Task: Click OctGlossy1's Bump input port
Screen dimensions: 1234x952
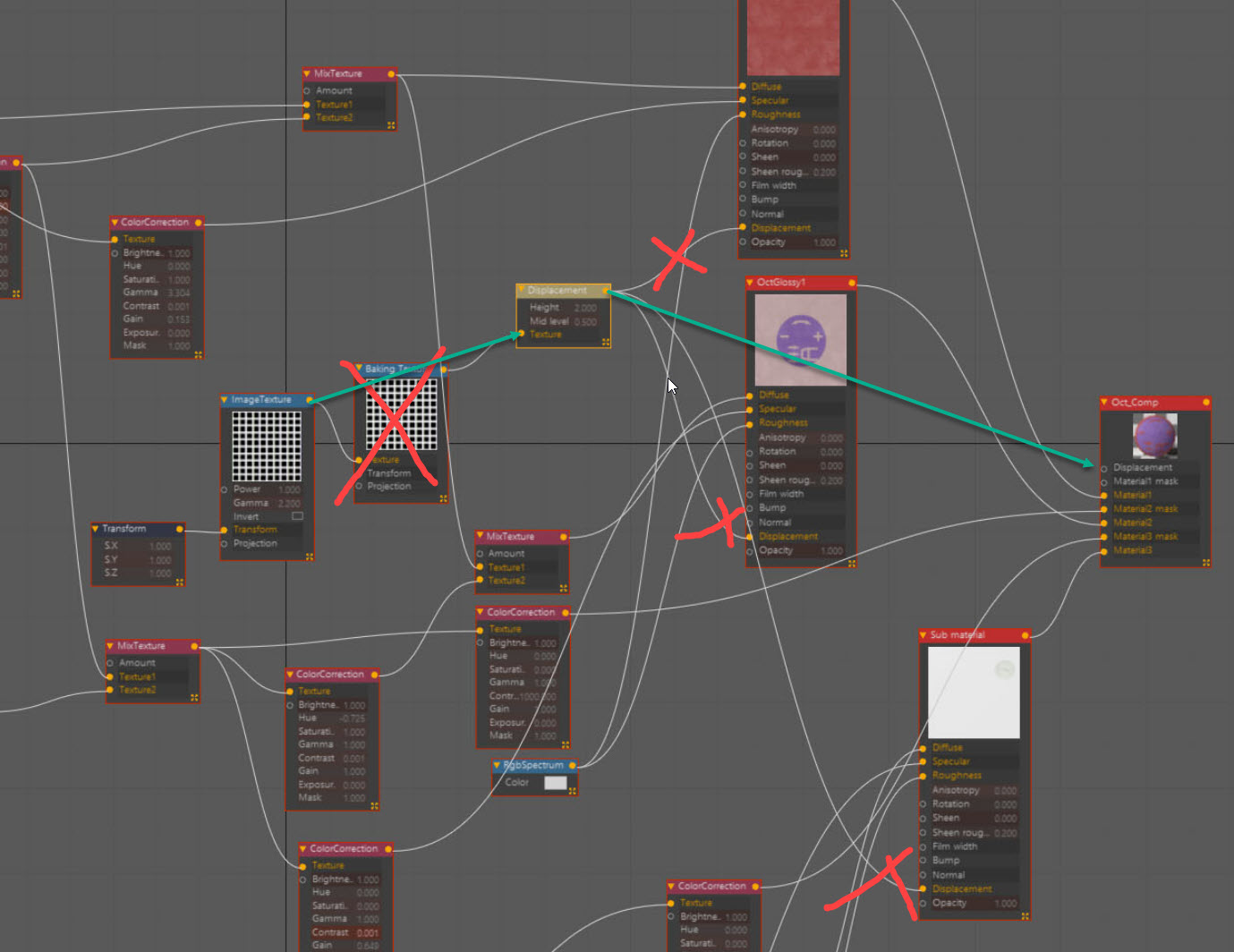Action: (750, 508)
